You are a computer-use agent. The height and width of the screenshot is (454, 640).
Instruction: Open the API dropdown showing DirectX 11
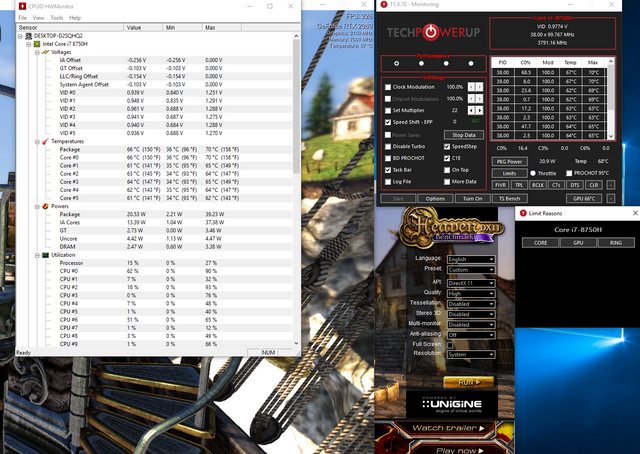click(x=471, y=283)
